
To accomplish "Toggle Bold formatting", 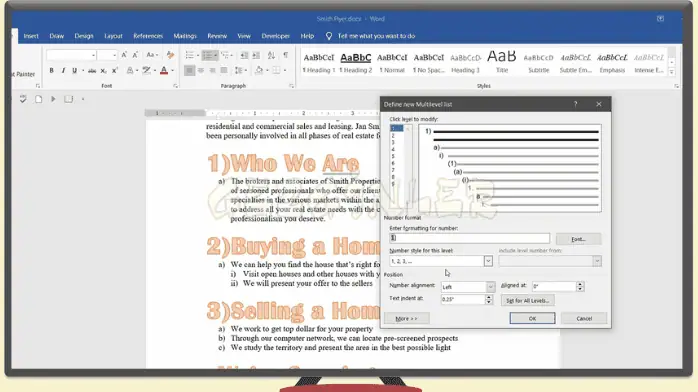I will pos(52,70).
